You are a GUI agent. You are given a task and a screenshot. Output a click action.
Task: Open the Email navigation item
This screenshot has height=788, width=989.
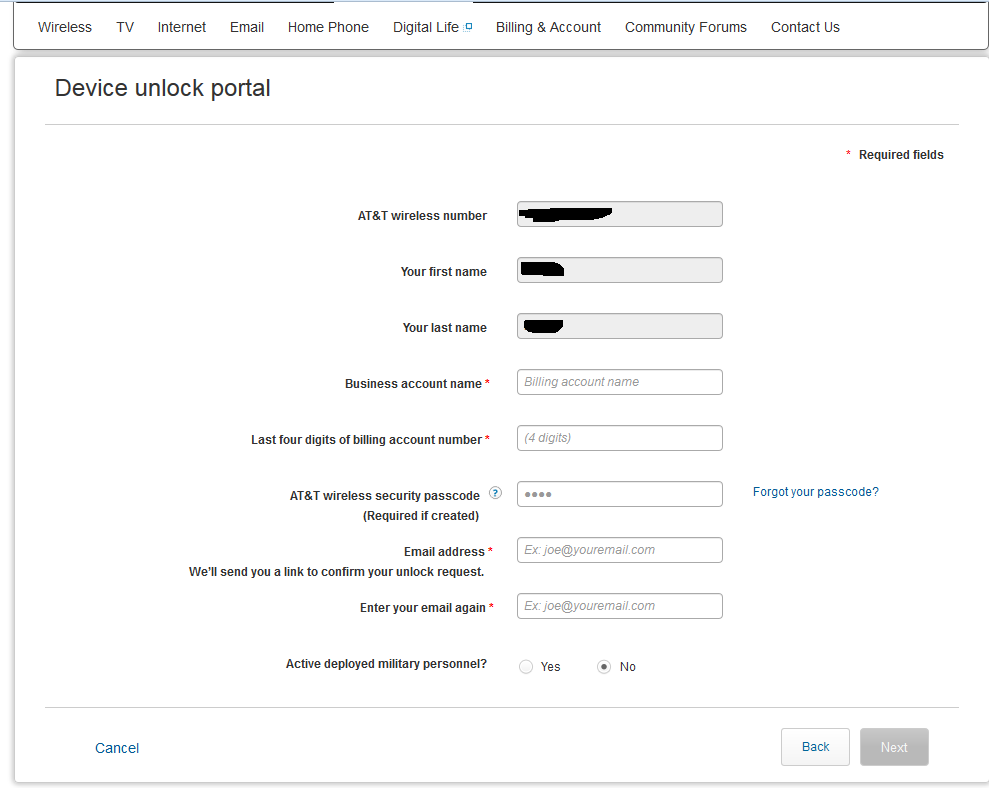(x=247, y=27)
